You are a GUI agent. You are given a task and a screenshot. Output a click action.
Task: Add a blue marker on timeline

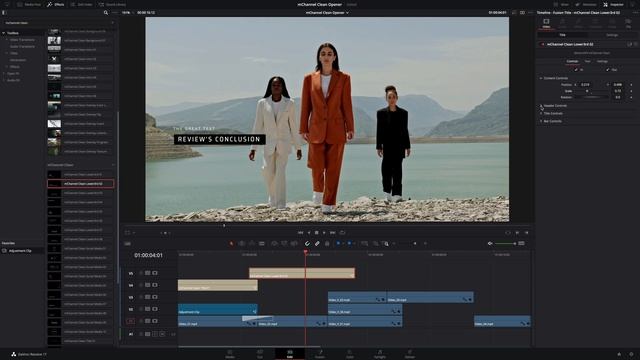(x=349, y=244)
